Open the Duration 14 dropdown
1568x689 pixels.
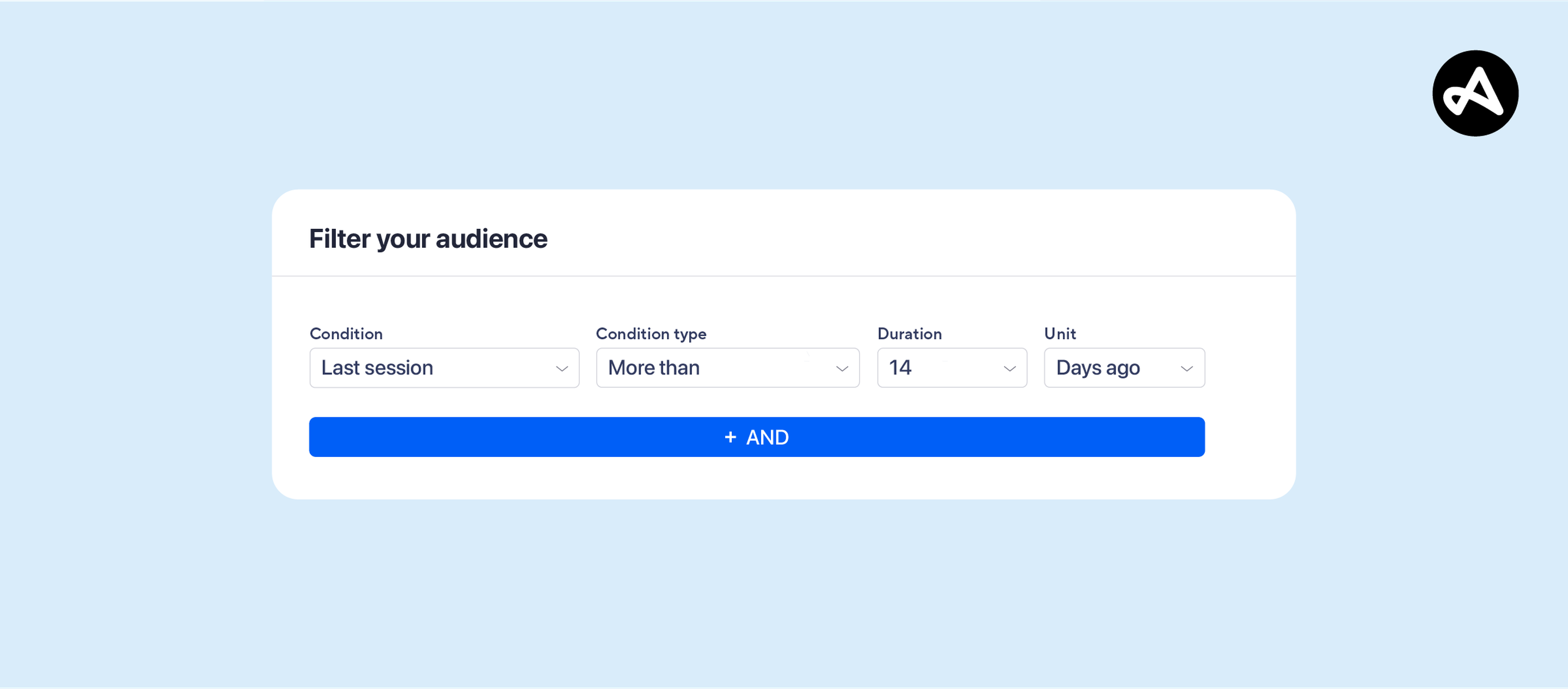click(x=951, y=368)
